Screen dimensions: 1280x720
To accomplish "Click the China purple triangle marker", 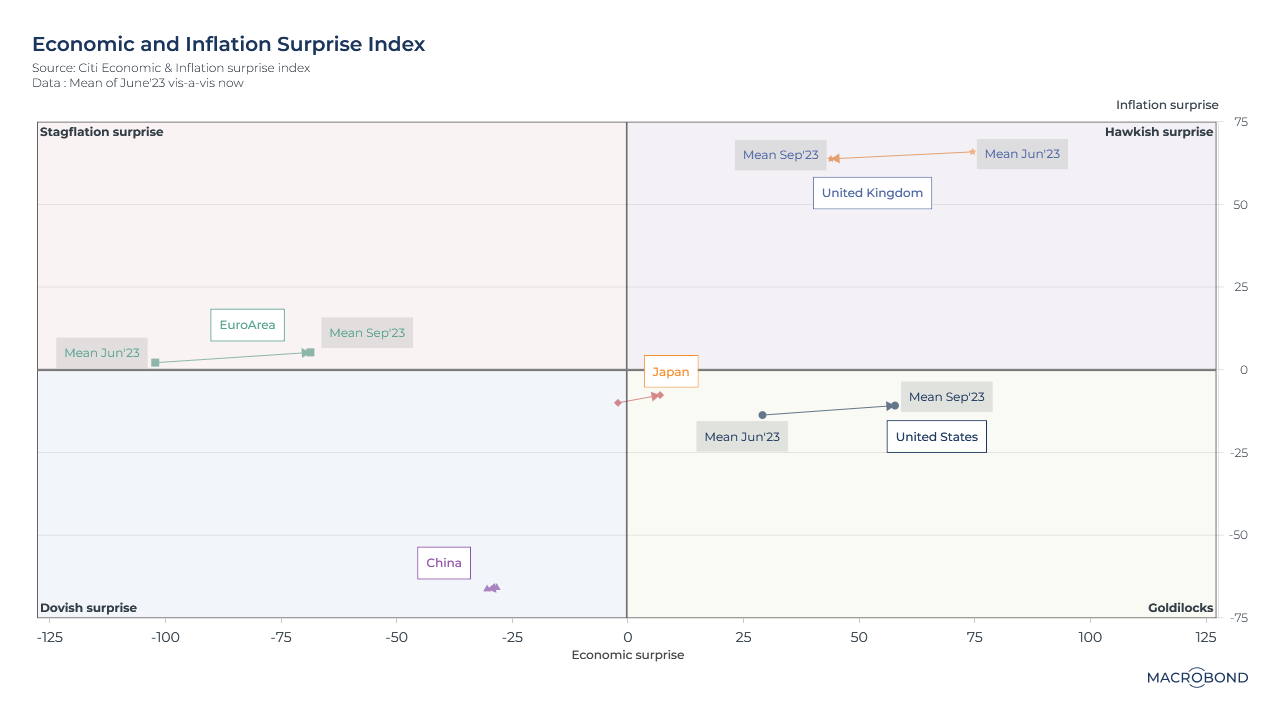I will 491,588.
